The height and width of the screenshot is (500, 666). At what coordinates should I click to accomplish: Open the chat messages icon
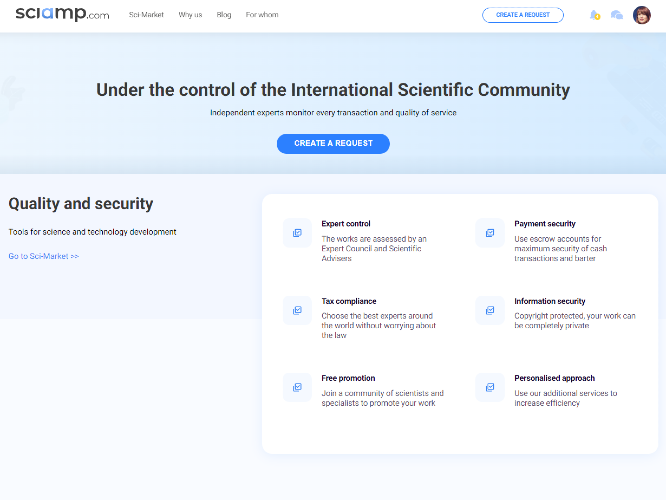[617, 15]
